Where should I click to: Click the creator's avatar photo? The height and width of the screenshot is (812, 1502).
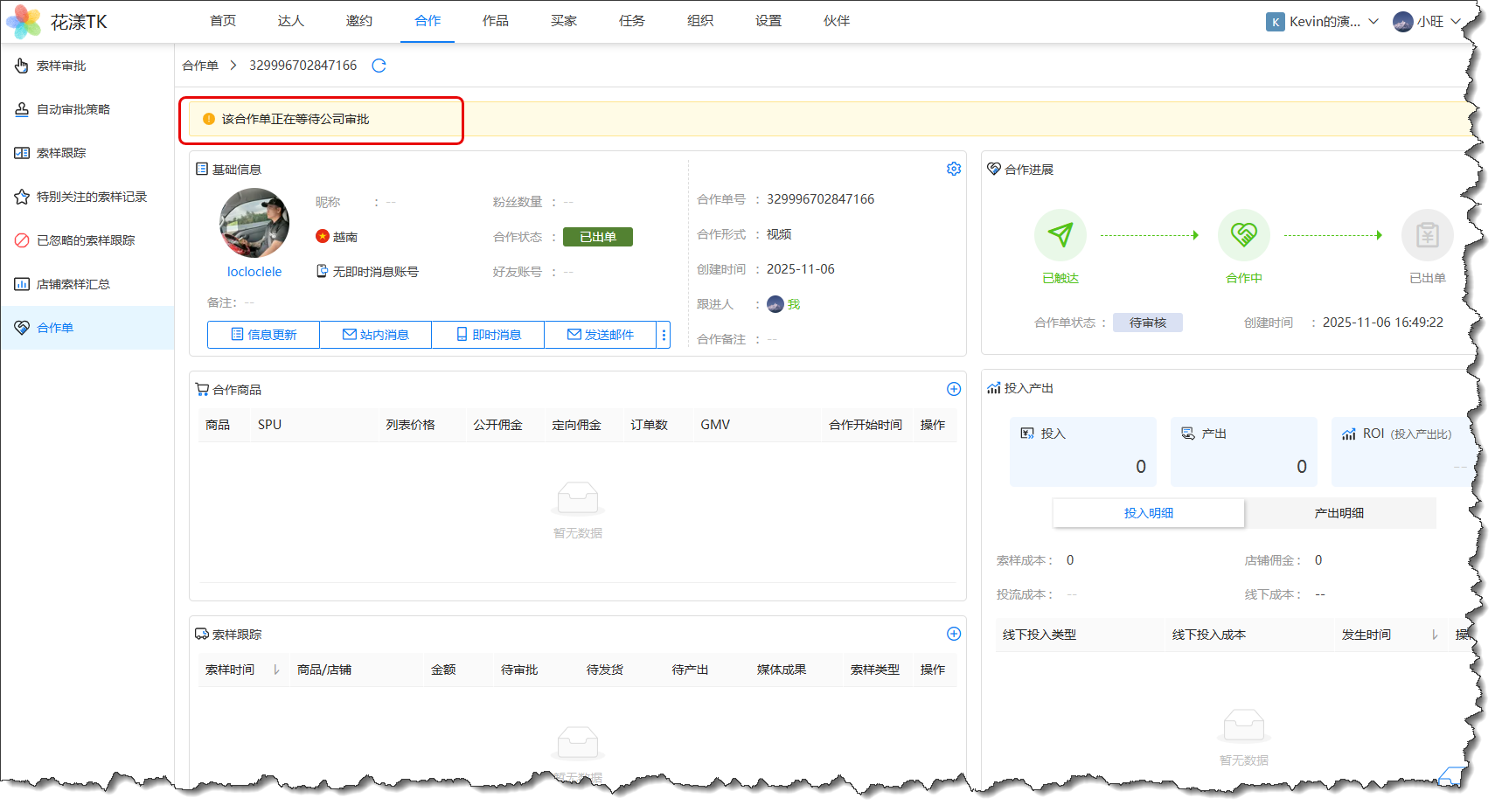(254, 223)
